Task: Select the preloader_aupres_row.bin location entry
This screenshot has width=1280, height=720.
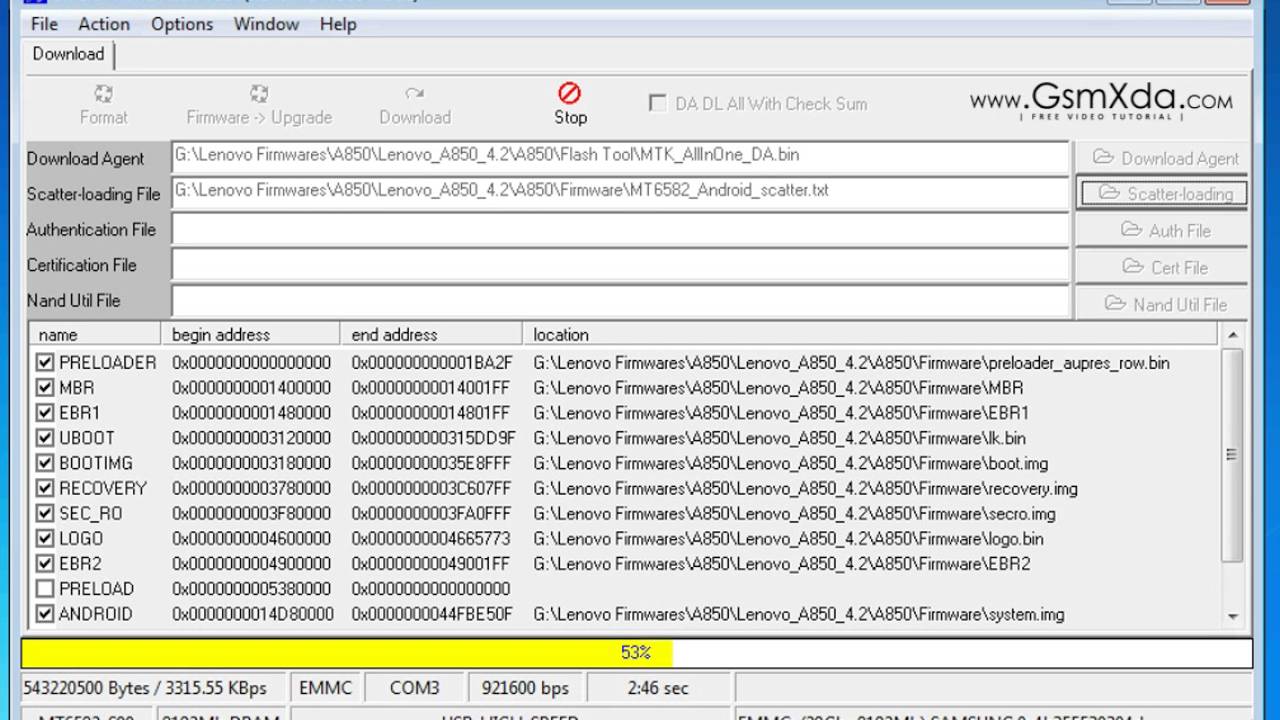Action: tap(851, 362)
